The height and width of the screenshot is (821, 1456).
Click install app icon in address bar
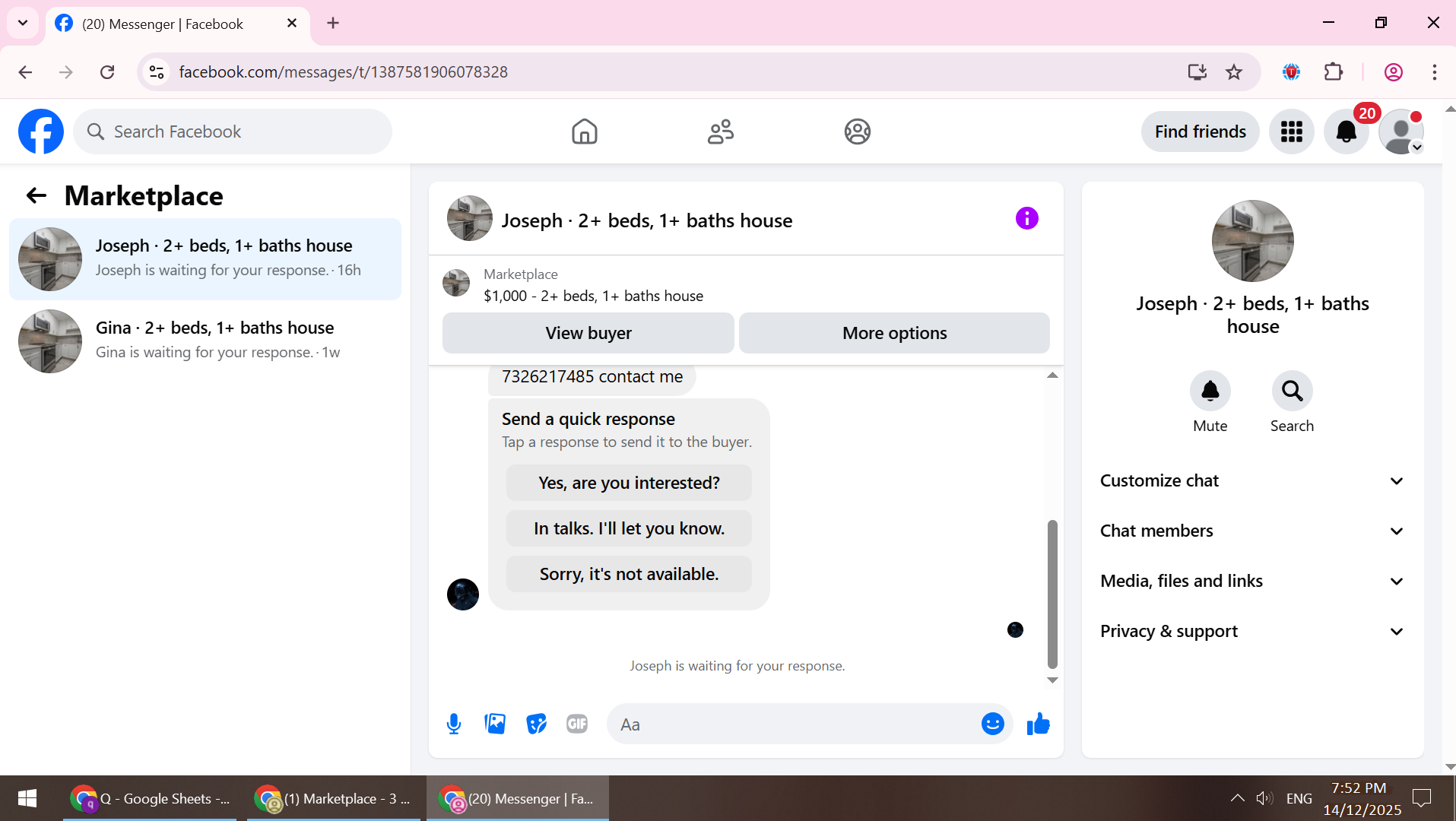[1197, 72]
